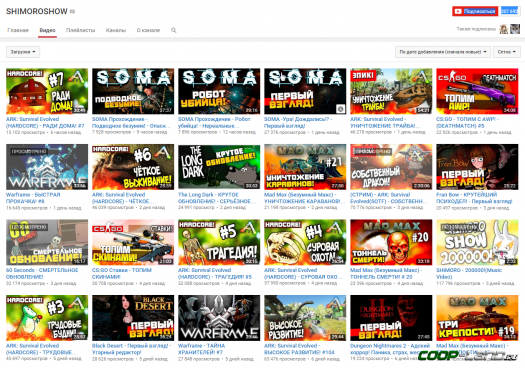Click the second subscriber avatar at top right
525x368 pixels.
pyautogui.click(x=515, y=29)
